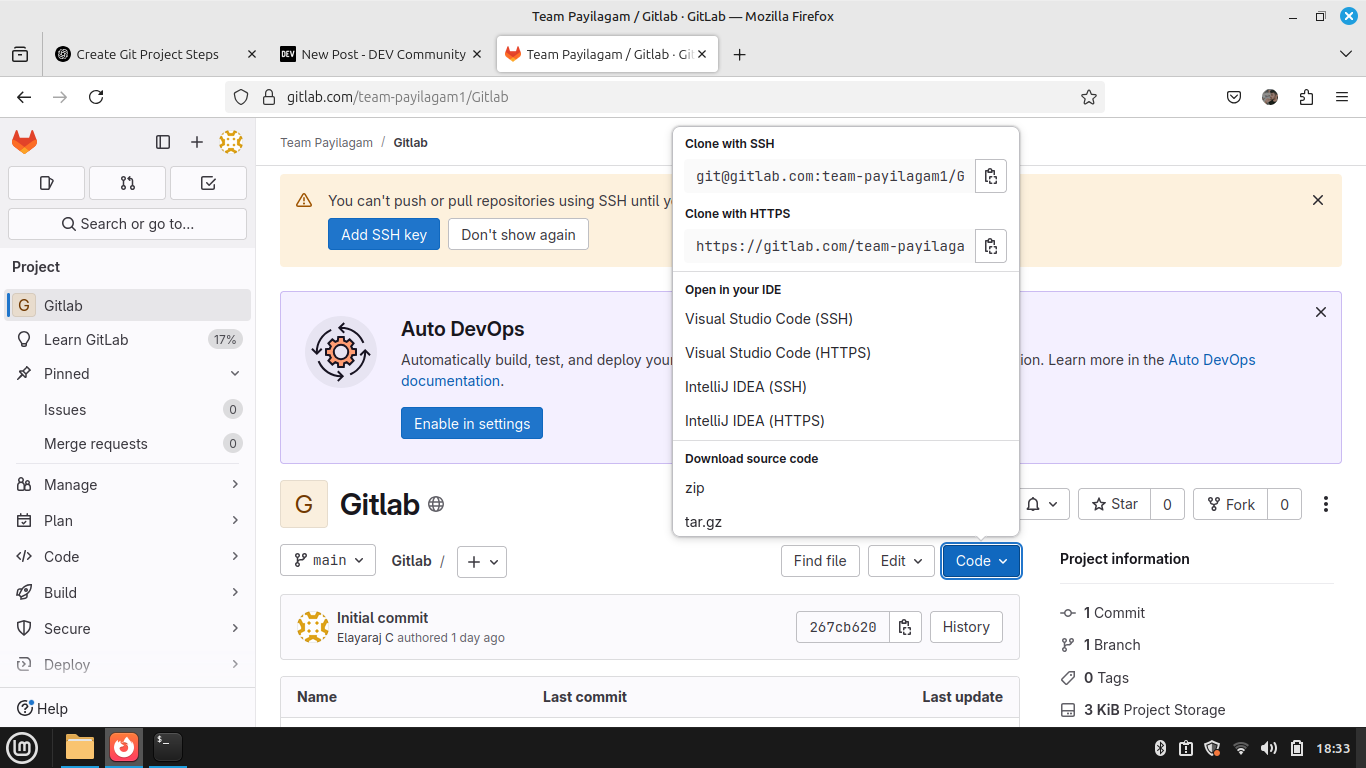Image resolution: width=1366 pixels, height=768 pixels.
Task: Dismiss the SSH key warning banner
Action: click(1318, 200)
